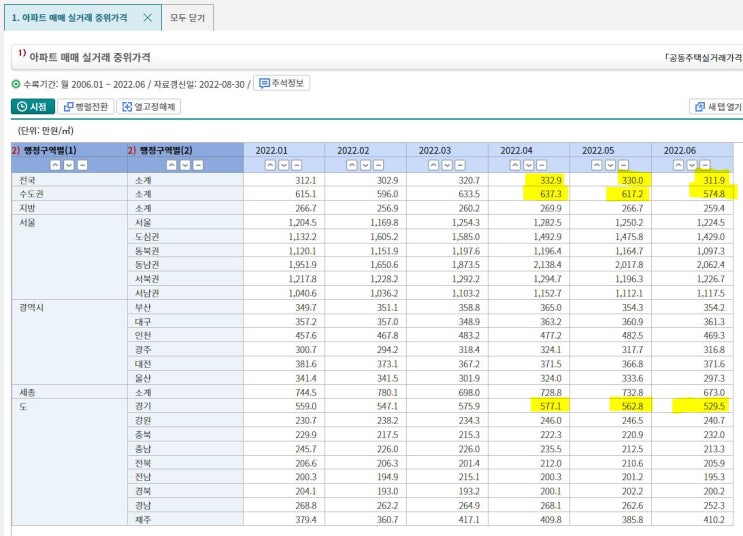The width and height of the screenshot is (743, 536).
Task: Sort 행정구역별(2) column descending with down arrow
Action: (x=185, y=165)
